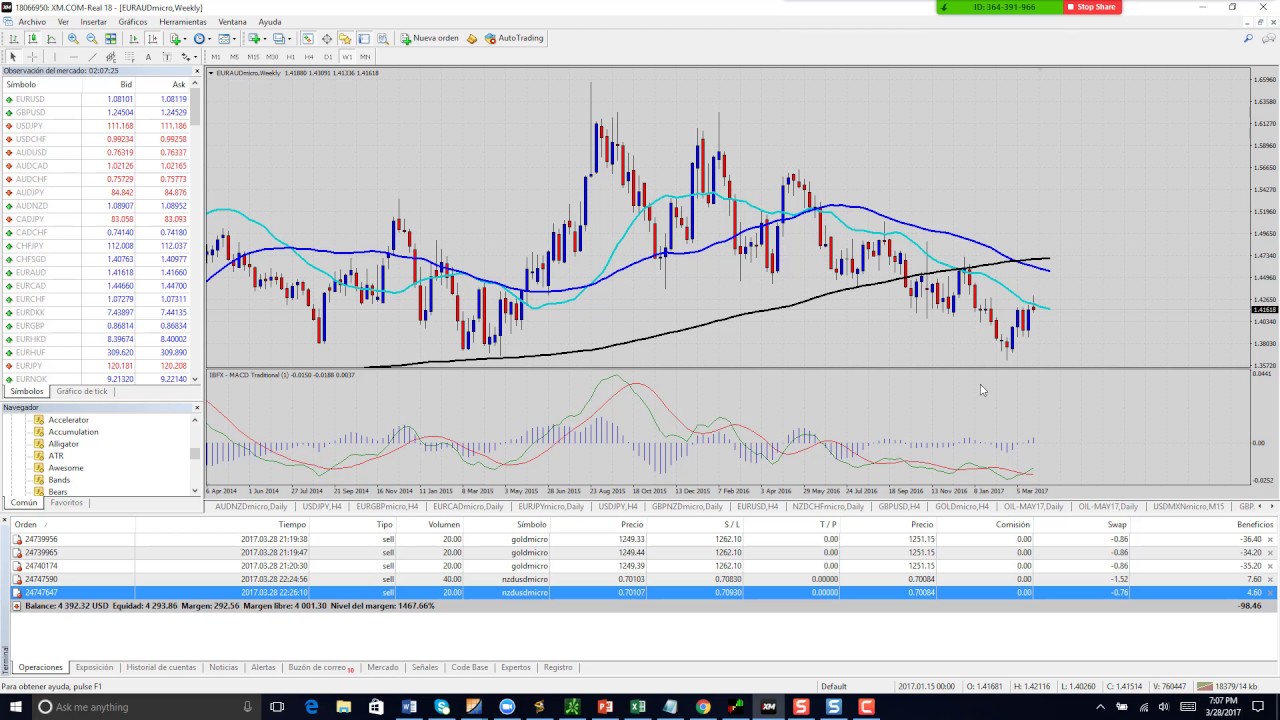Screen dimensions: 1280x720
Task: Toggle chart shift
Action: pyautogui.click(x=153, y=38)
